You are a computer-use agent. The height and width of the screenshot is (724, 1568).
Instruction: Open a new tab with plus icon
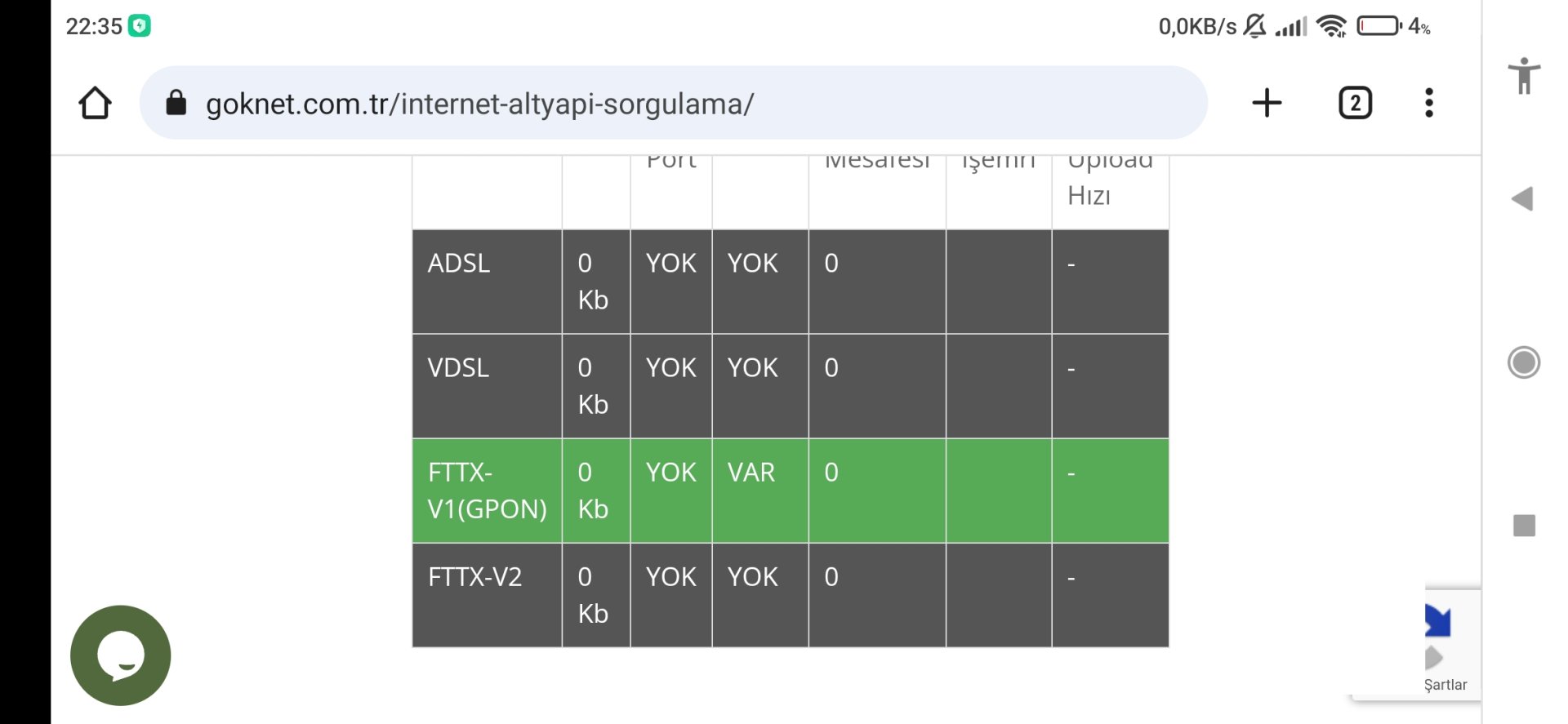[x=1267, y=104]
